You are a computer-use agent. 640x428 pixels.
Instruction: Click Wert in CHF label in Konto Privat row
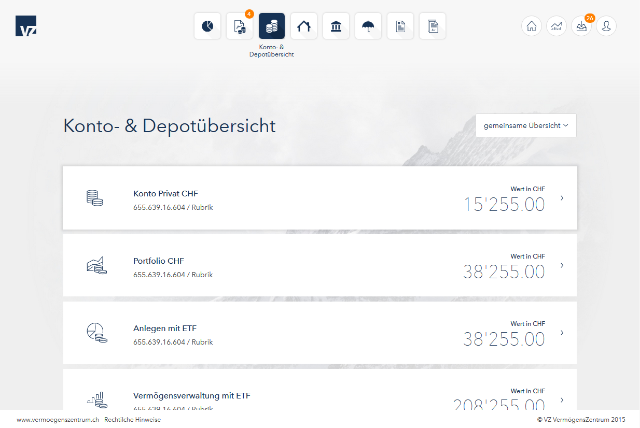tap(528, 188)
